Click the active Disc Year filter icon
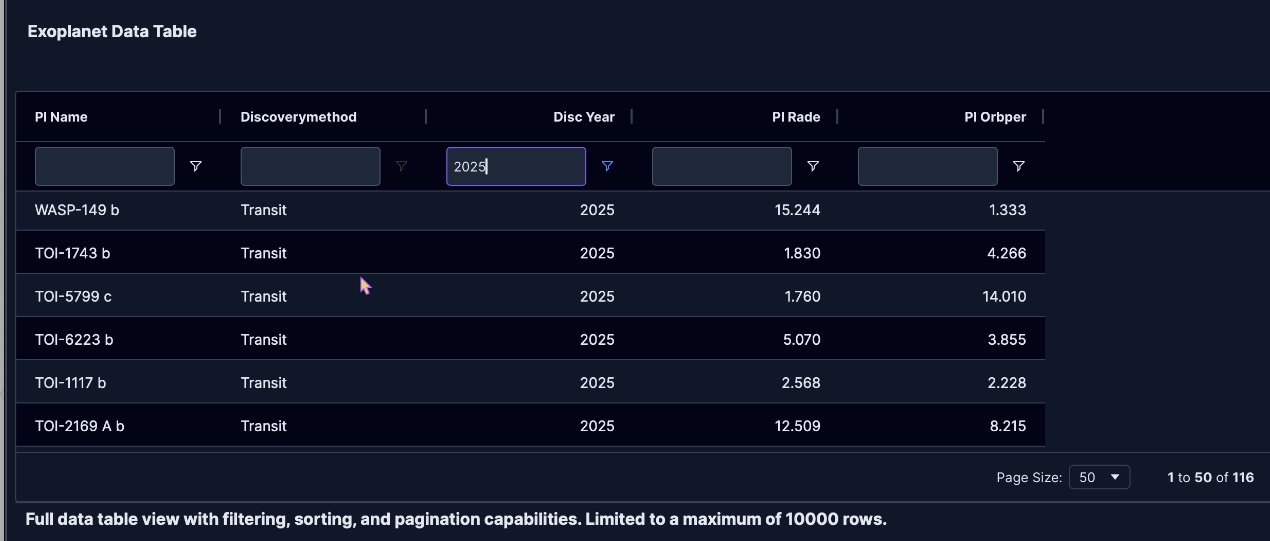The height and width of the screenshot is (541, 1270). pyautogui.click(x=607, y=167)
